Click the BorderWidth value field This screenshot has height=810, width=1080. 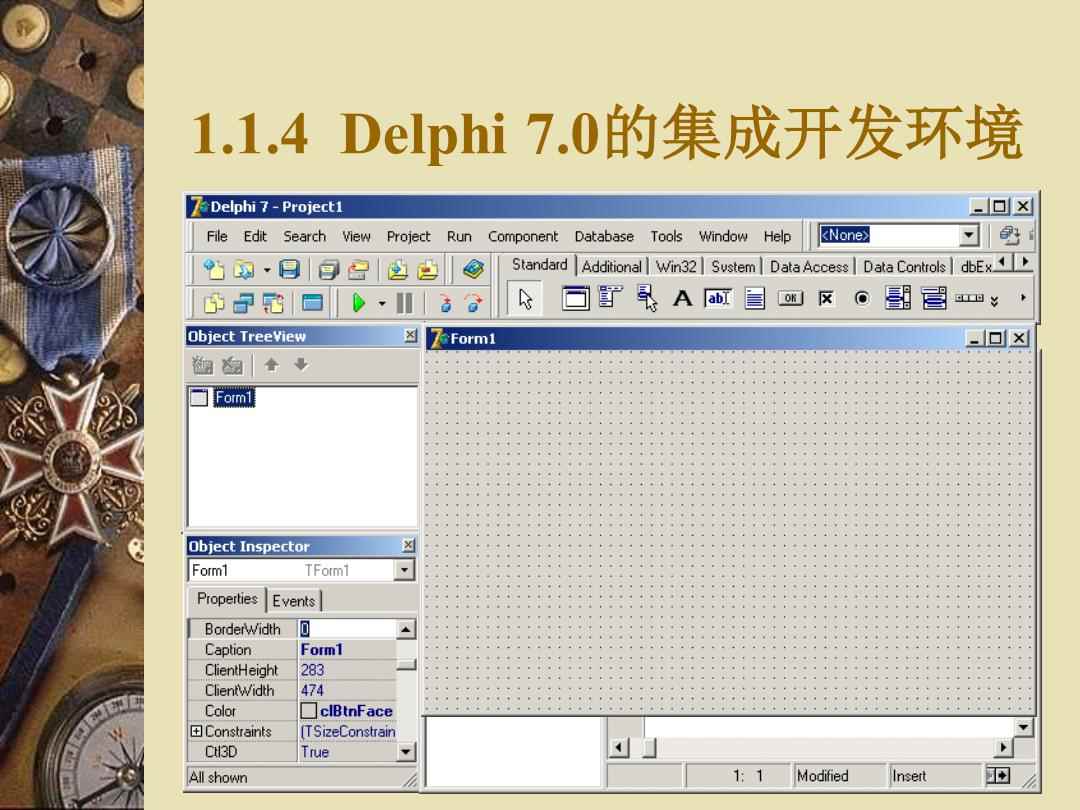pos(347,629)
